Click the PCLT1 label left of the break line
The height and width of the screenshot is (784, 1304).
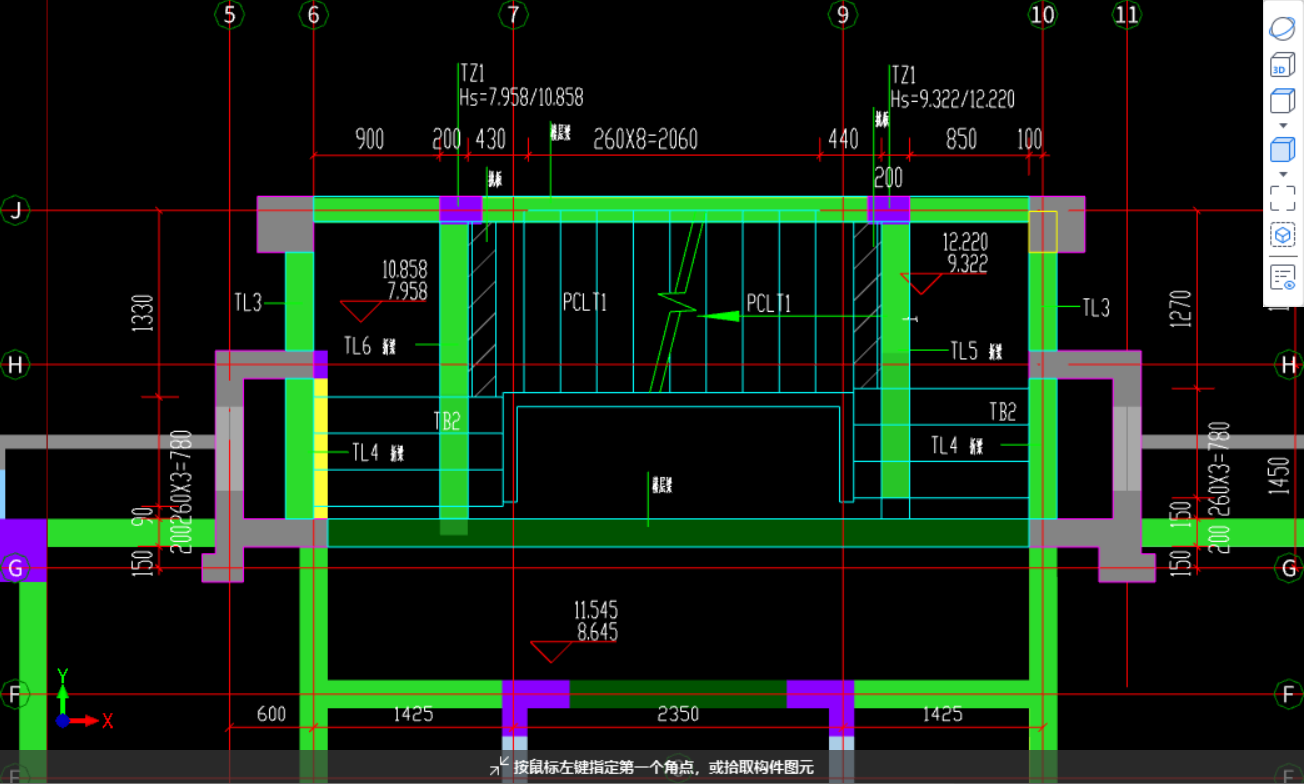tap(585, 302)
